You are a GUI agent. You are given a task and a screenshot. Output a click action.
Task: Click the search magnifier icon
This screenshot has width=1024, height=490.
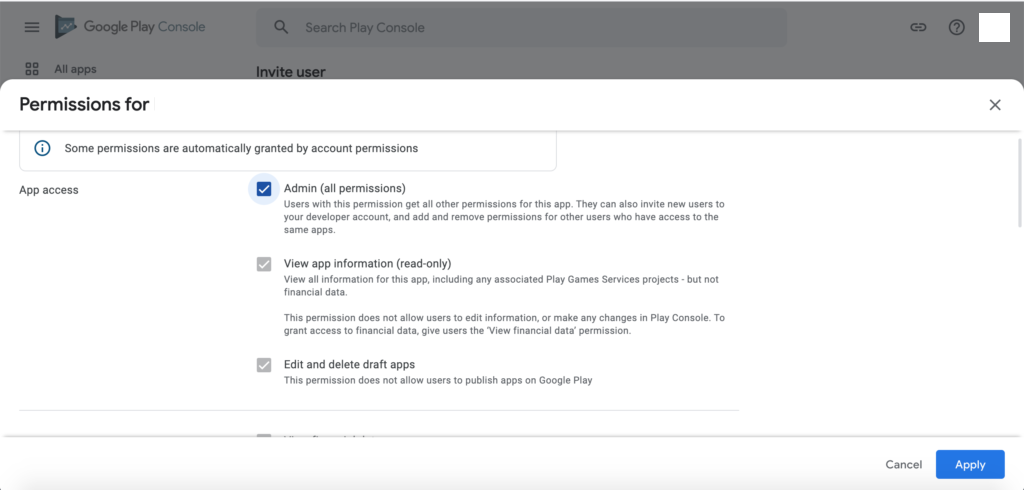(281, 27)
